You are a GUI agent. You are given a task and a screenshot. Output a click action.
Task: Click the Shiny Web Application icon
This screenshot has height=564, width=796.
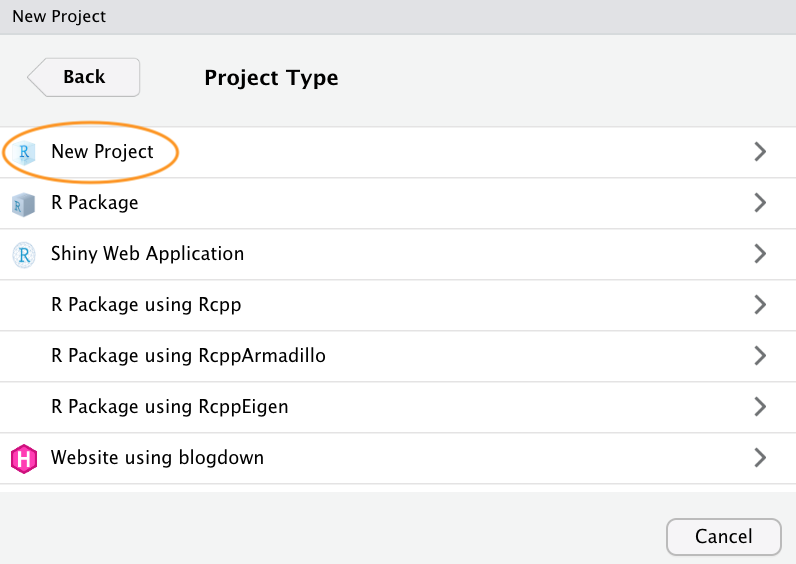(x=23, y=255)
